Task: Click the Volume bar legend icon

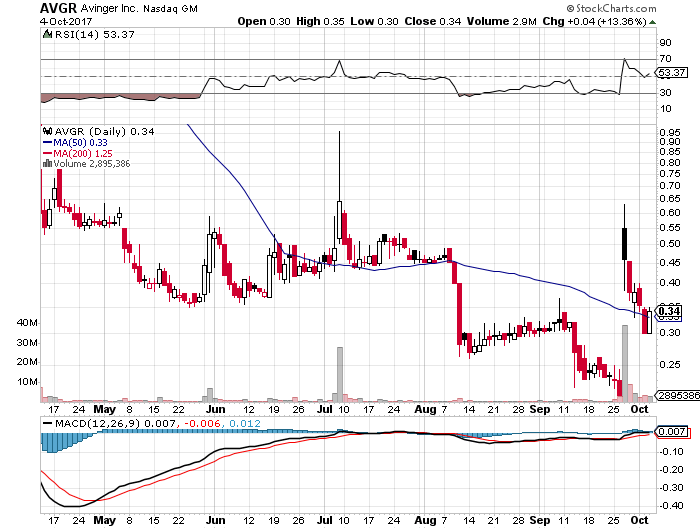Action: 45,161
